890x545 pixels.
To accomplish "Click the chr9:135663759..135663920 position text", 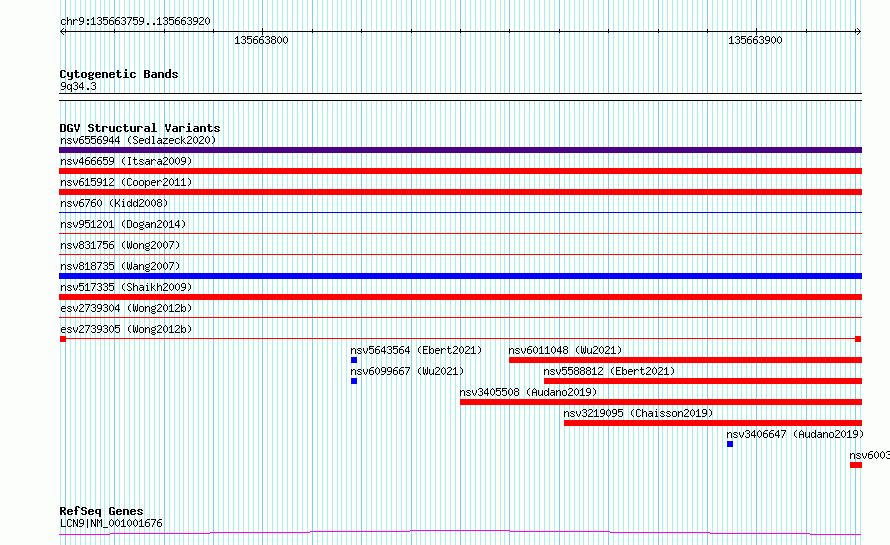I will coord(135,21).
